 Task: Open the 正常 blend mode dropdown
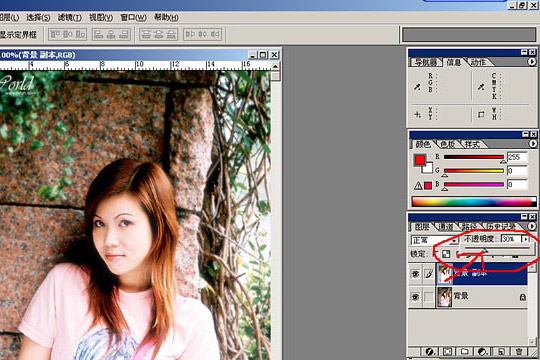(x=434, y=240)
